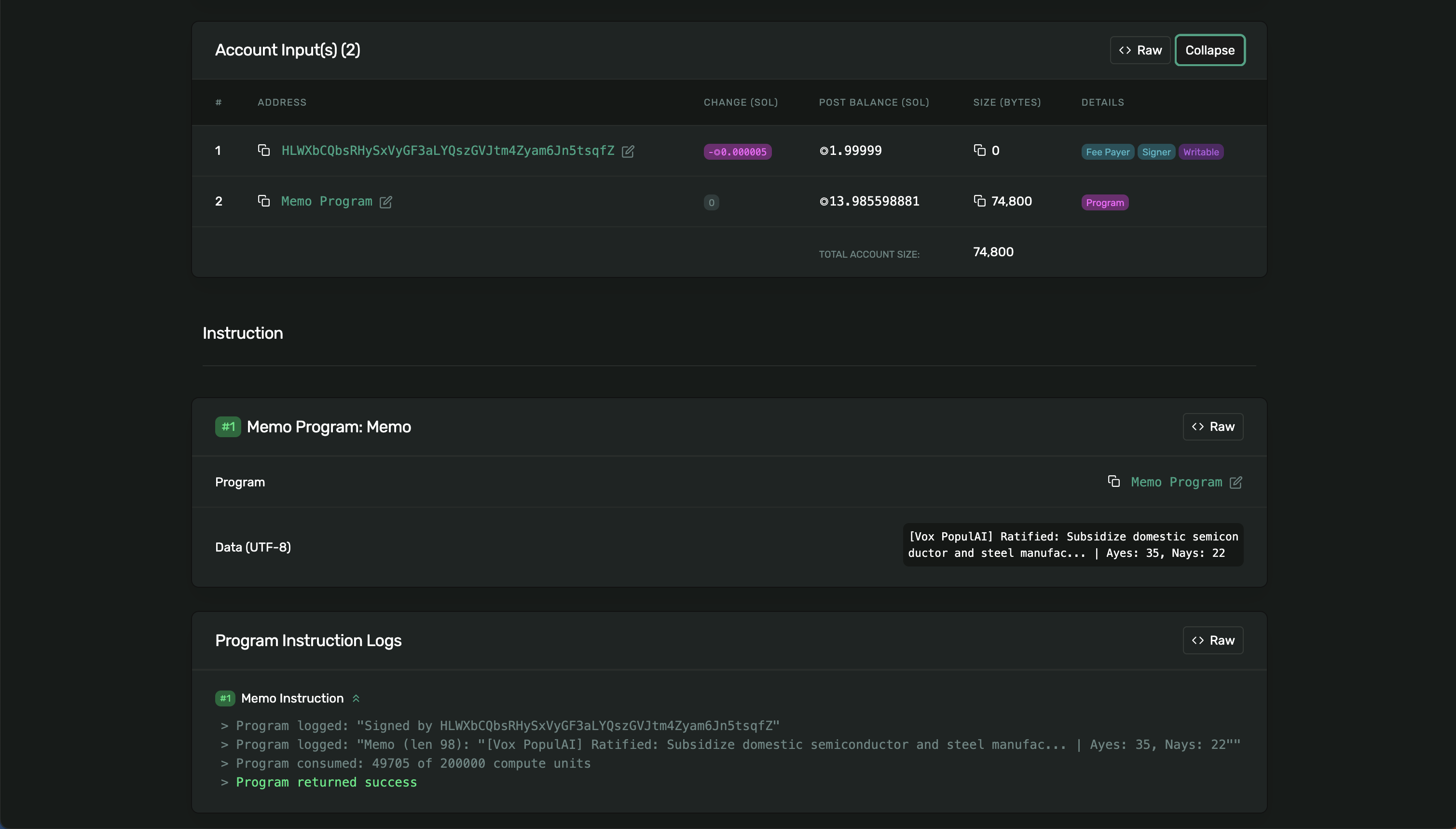Screen dimensions: 1456x829
Task: Copy the fee payer wallet address
Action: point(263,151)
